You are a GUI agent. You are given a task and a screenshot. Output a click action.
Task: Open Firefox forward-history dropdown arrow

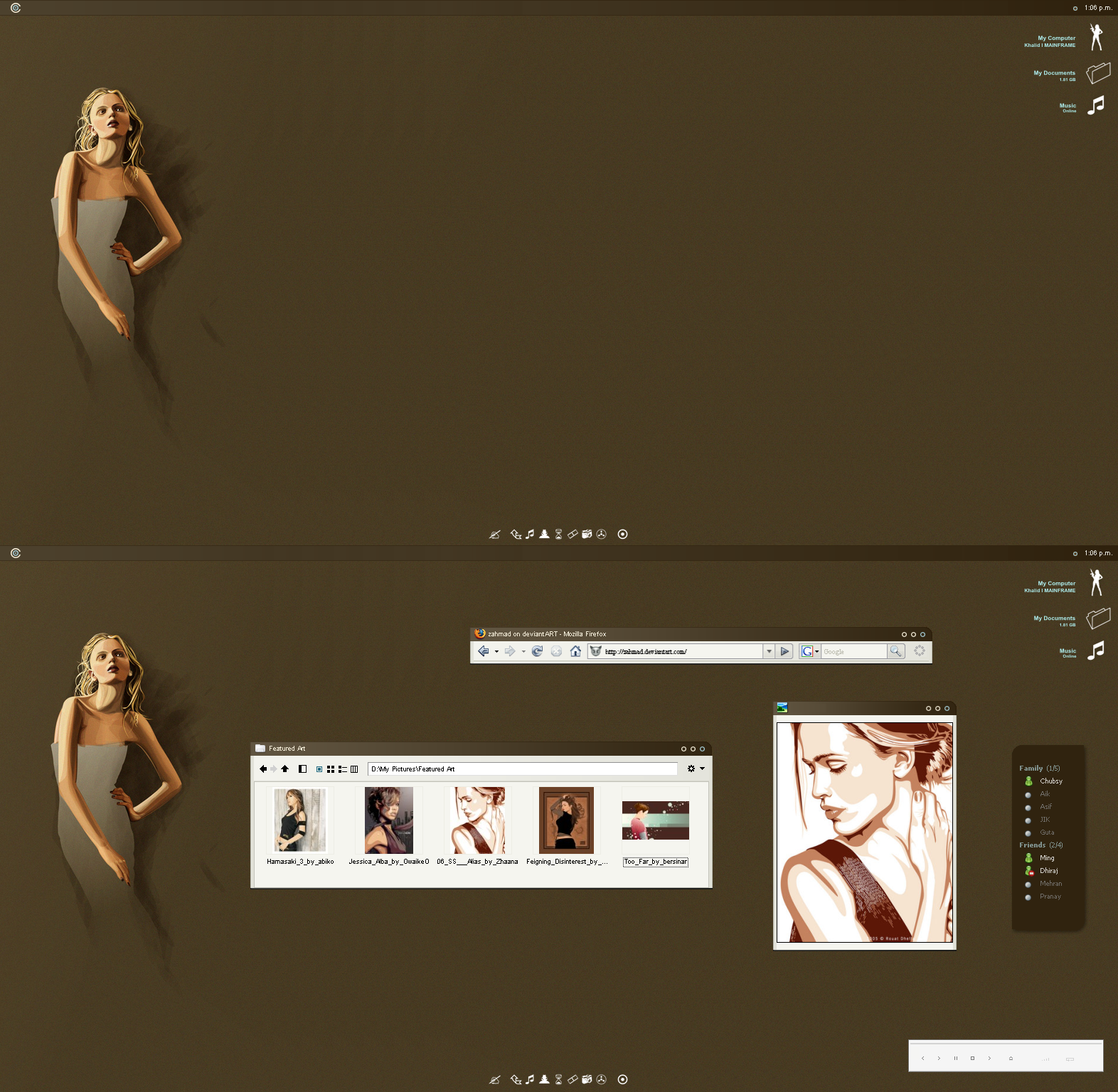point(523,652)
